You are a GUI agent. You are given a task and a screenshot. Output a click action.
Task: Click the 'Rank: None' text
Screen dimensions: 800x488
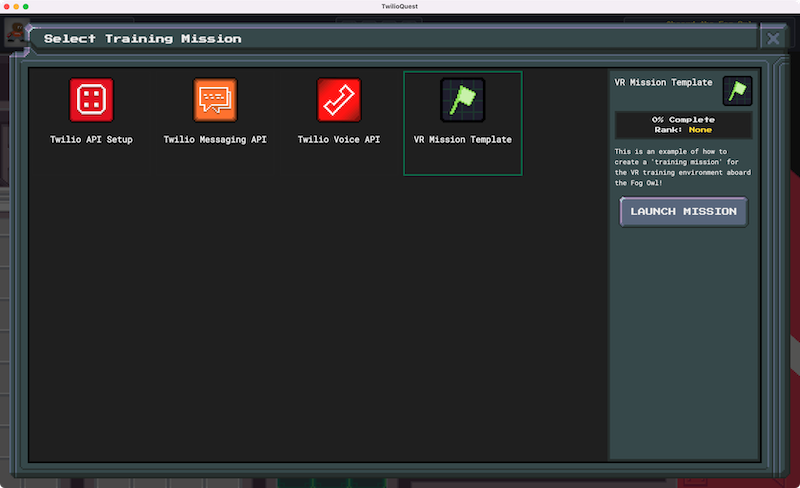tap(683, 130)
